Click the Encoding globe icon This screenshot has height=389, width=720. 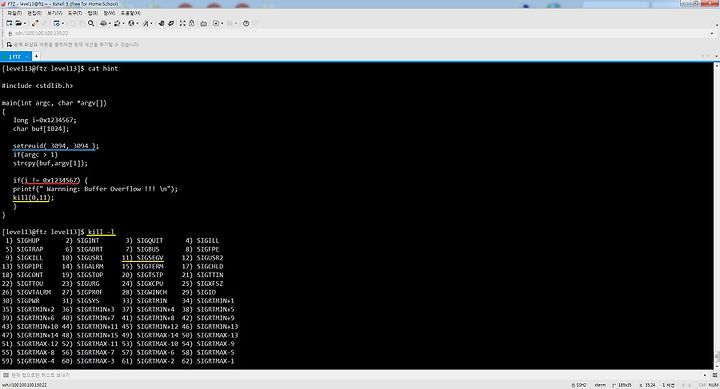(x=131, y=23)
